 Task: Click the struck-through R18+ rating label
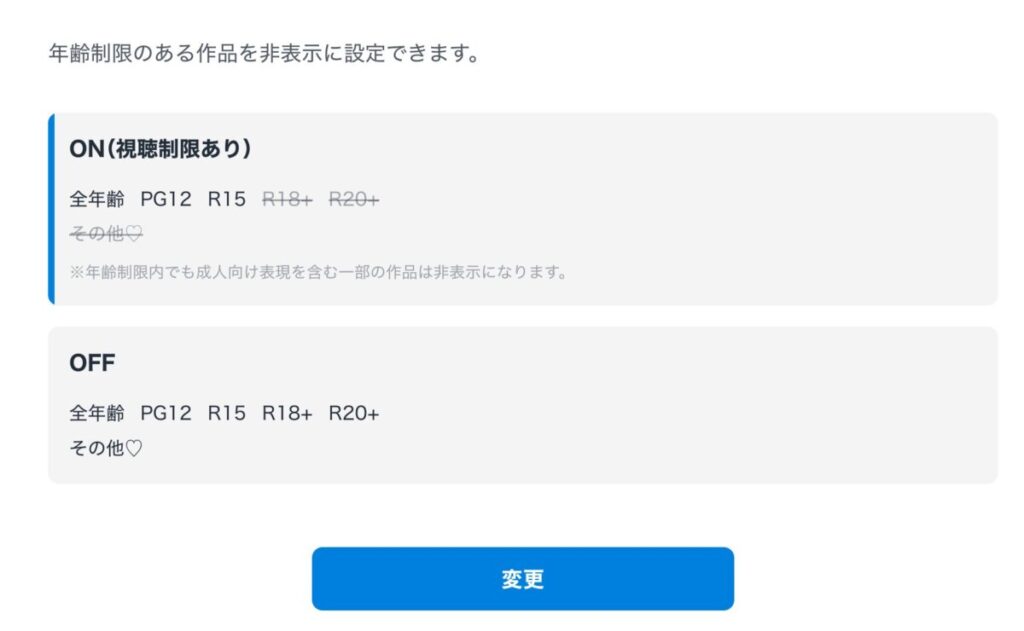(287, 199)
